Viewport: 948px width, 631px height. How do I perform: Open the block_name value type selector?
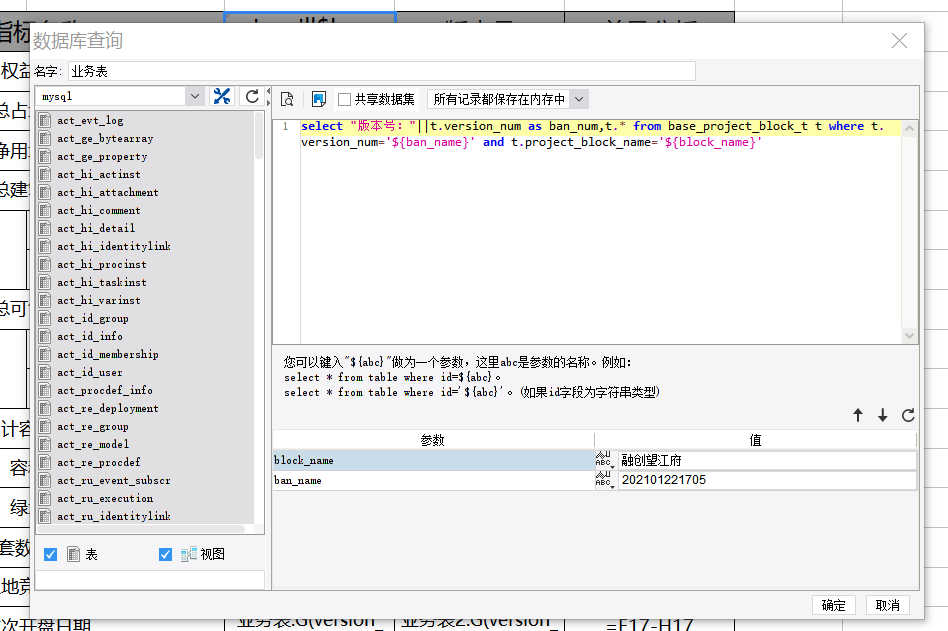[x=604, y=460]
